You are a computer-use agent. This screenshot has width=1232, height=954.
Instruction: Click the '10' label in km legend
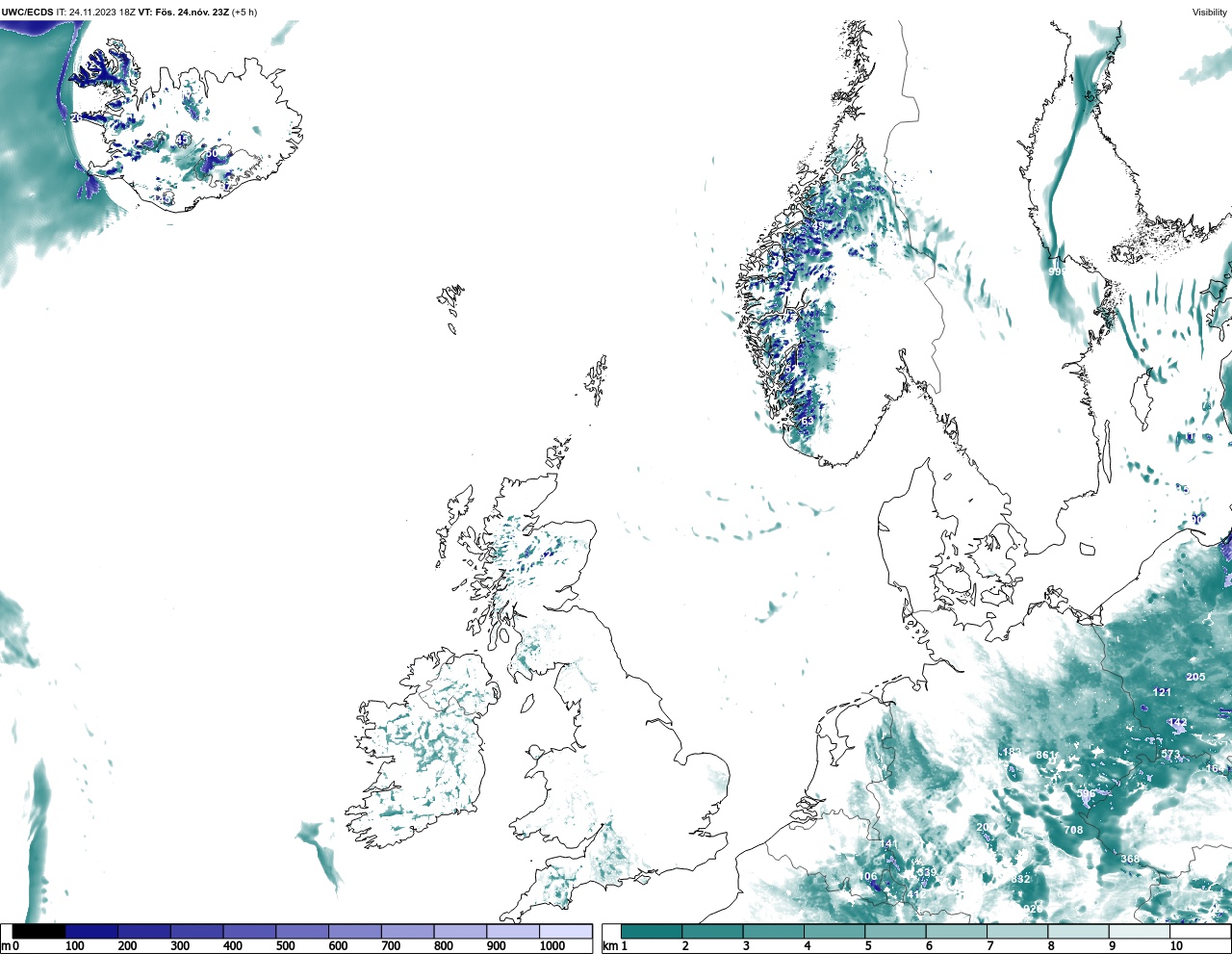pyautogui.click(x=1176, y=946)
